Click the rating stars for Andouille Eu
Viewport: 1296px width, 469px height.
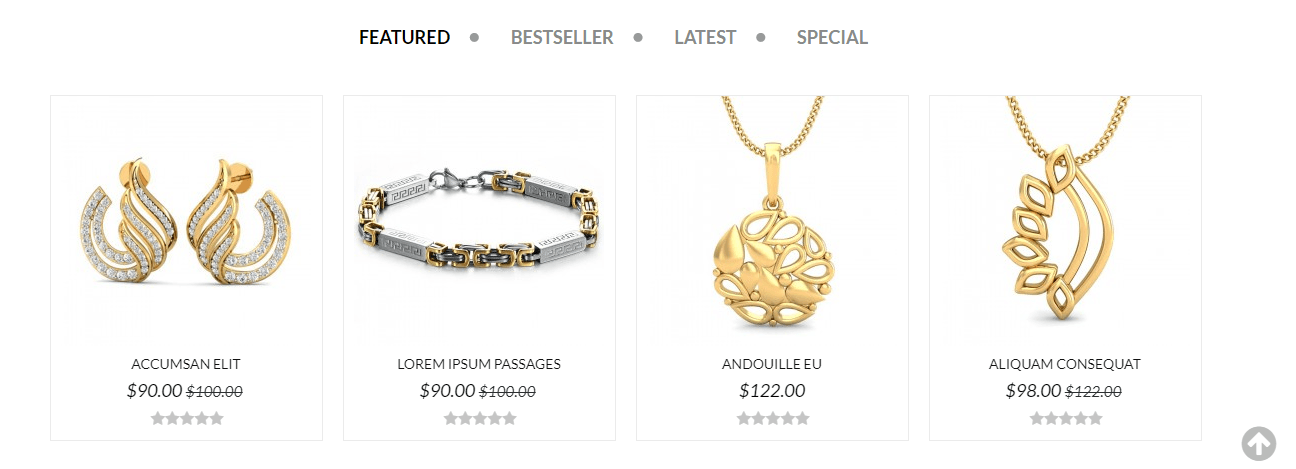[773, 418]
